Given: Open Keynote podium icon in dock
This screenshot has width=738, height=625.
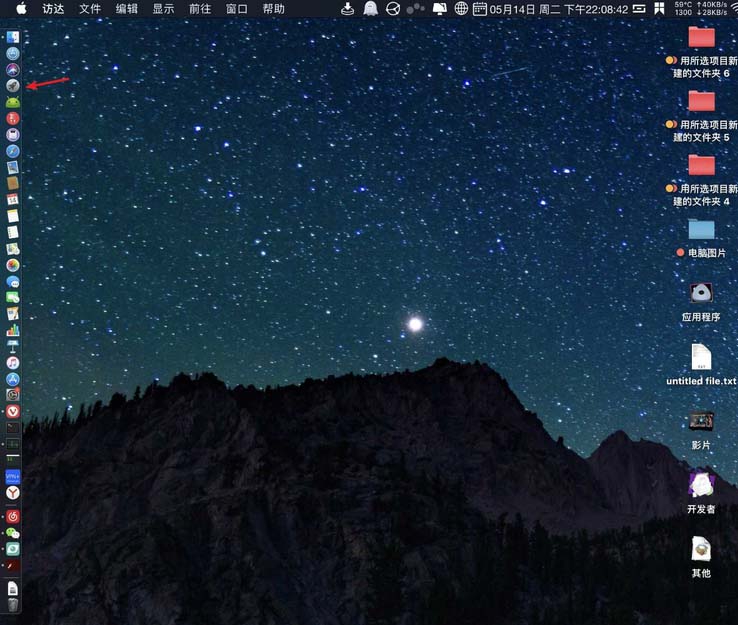Looking at the screenshot, I should click(x=13, y=346).
